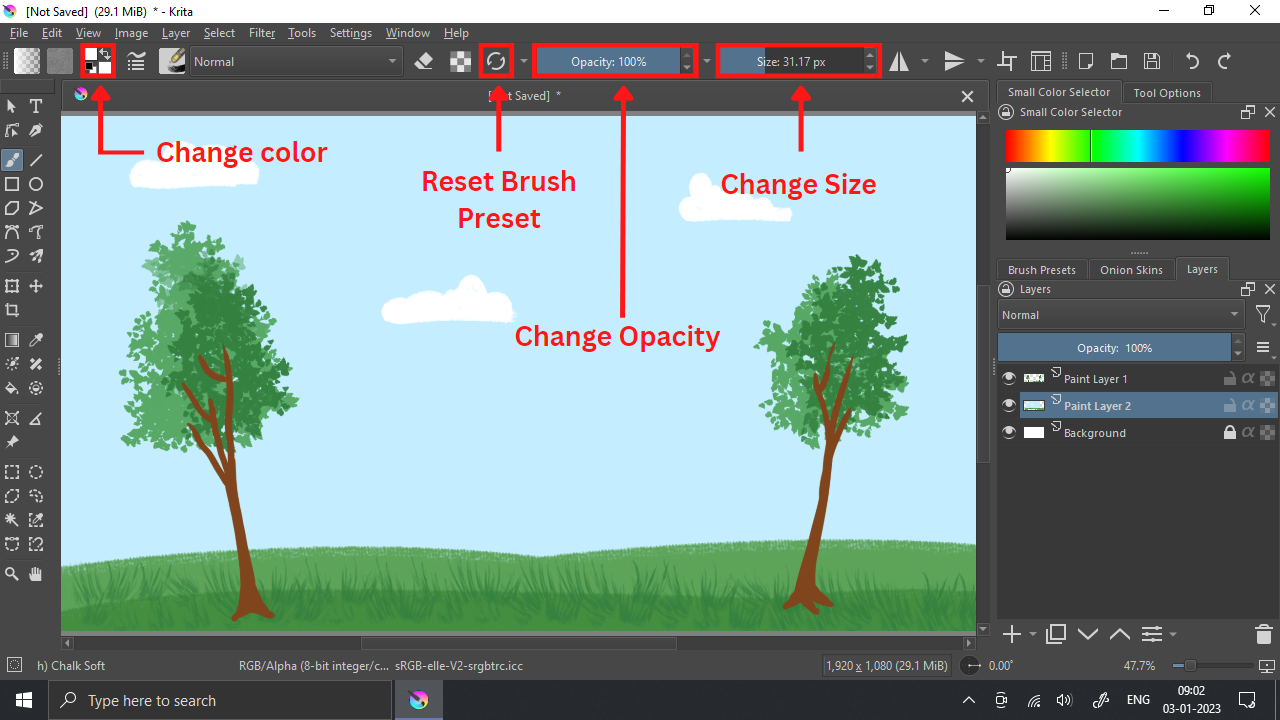The height and width of the screenshot is (720, 1280).
Task: Select the Zoom magnifier tool
Action: [12, 574]
